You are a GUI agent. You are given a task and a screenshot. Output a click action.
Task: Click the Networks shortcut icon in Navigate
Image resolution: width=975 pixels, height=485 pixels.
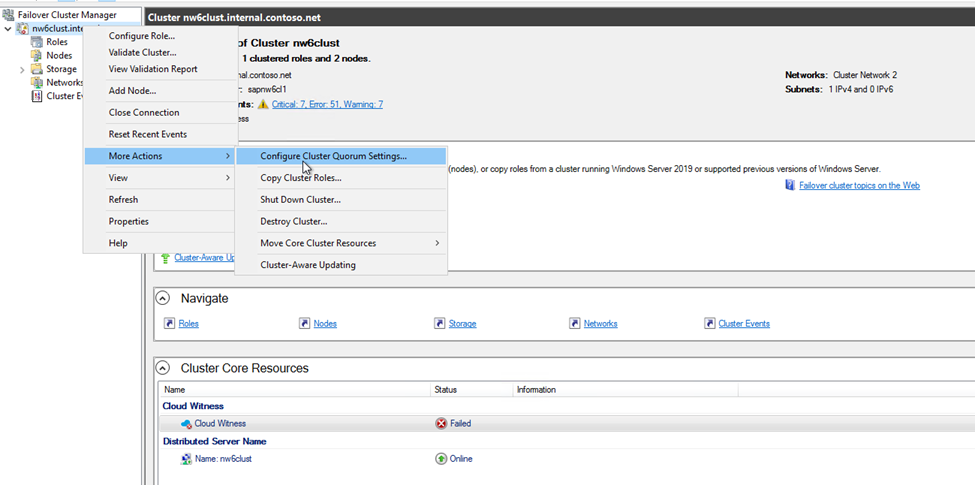574,323
